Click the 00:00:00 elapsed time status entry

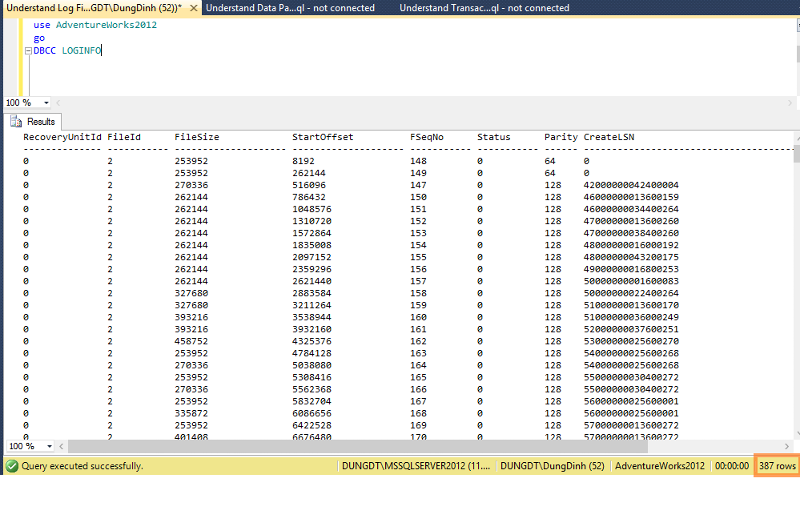tap(732, 466)
